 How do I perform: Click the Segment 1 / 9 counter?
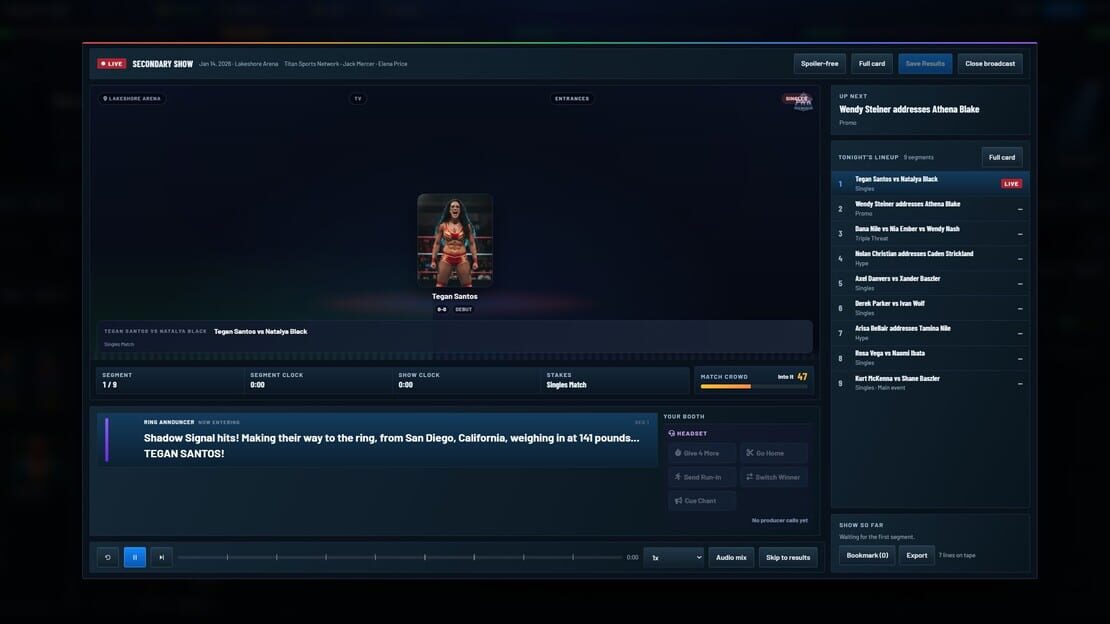pos(110,385)
